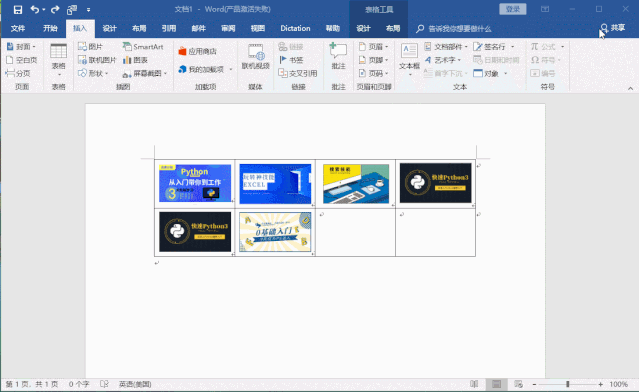Switch to the 开始 ribbon tab
Viewport: 639px width, 392px height.
[50, 28]
